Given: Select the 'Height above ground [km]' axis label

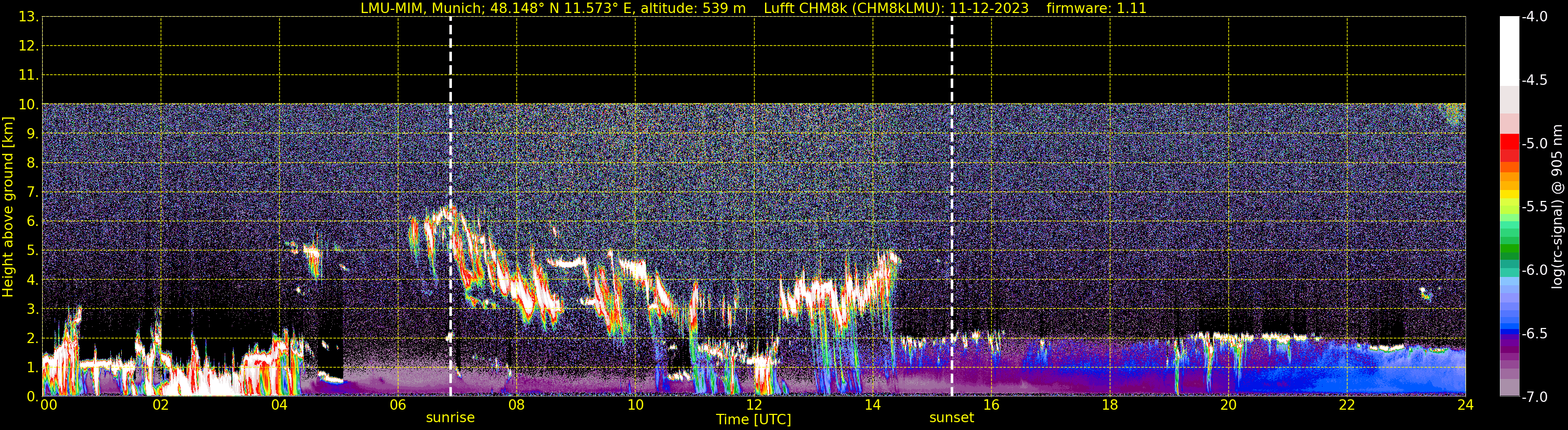Looking at the screenshot, I should pyautogui.click(x=8, y=207).
